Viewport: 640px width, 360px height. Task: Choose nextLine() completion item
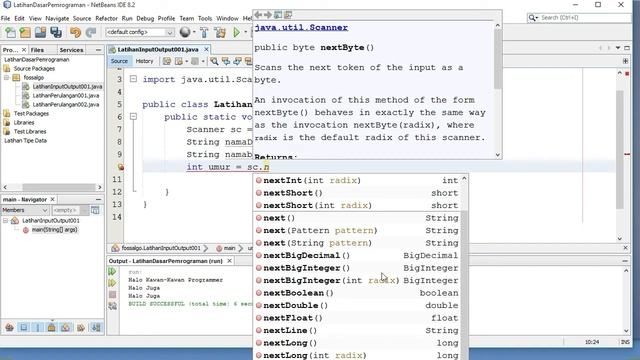358,330
